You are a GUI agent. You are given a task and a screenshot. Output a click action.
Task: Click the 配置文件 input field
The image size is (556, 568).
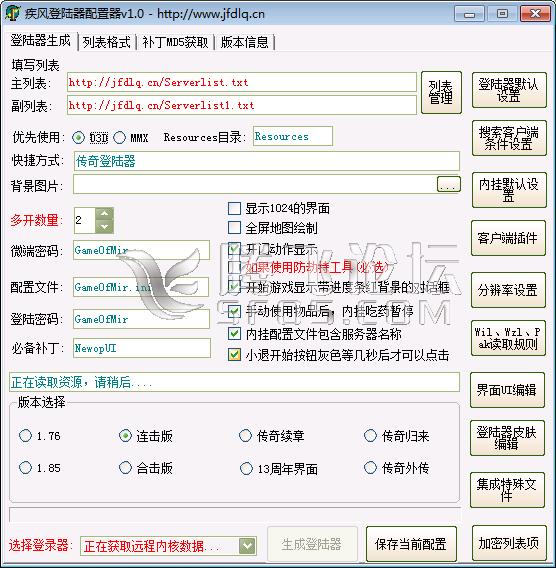point(141,287)
